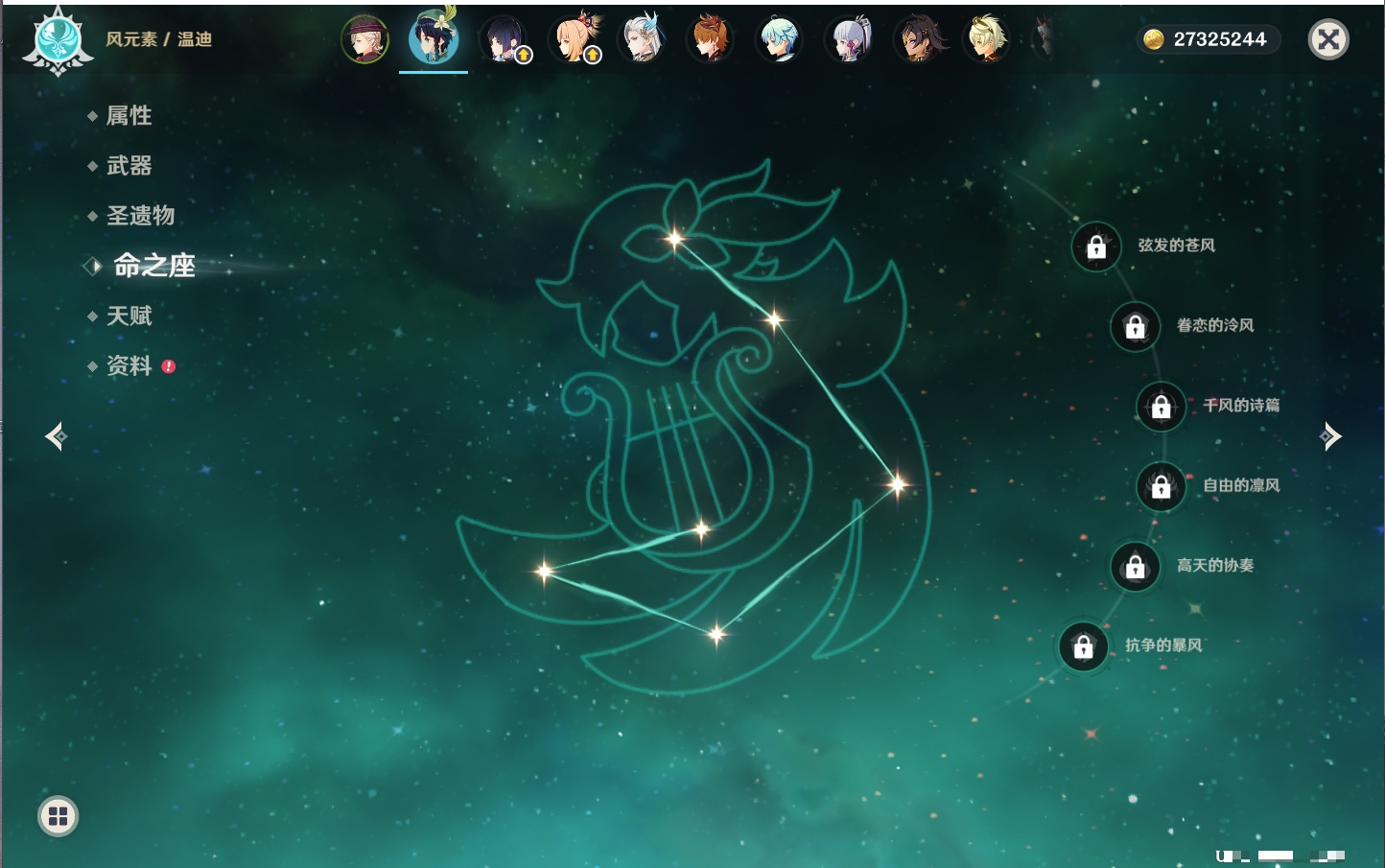The width and height of the screenshot is (1385, 868).
Task: Click the lock icon for 弦发的苍风 constellation
Action: (1096, 247)
